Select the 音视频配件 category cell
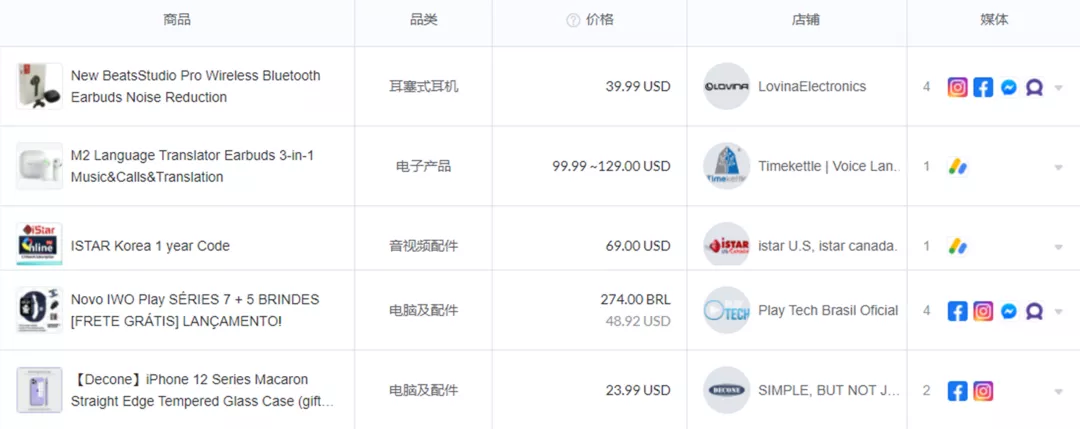 (424, 247)
